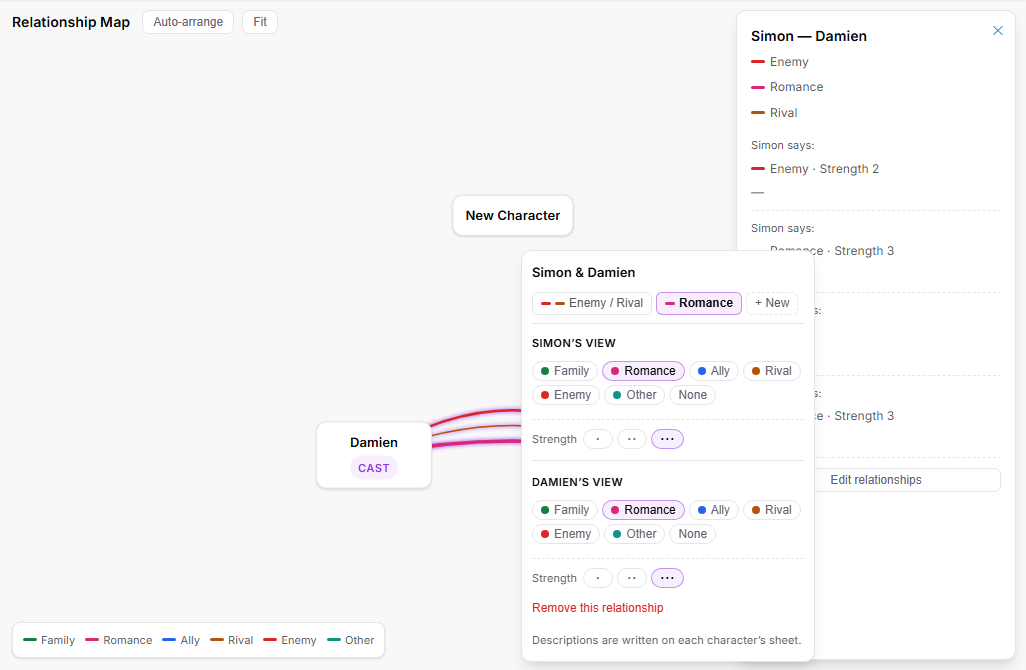
Task: Close the Simon — Damien side panel
Action: click(x=997, y=31)
